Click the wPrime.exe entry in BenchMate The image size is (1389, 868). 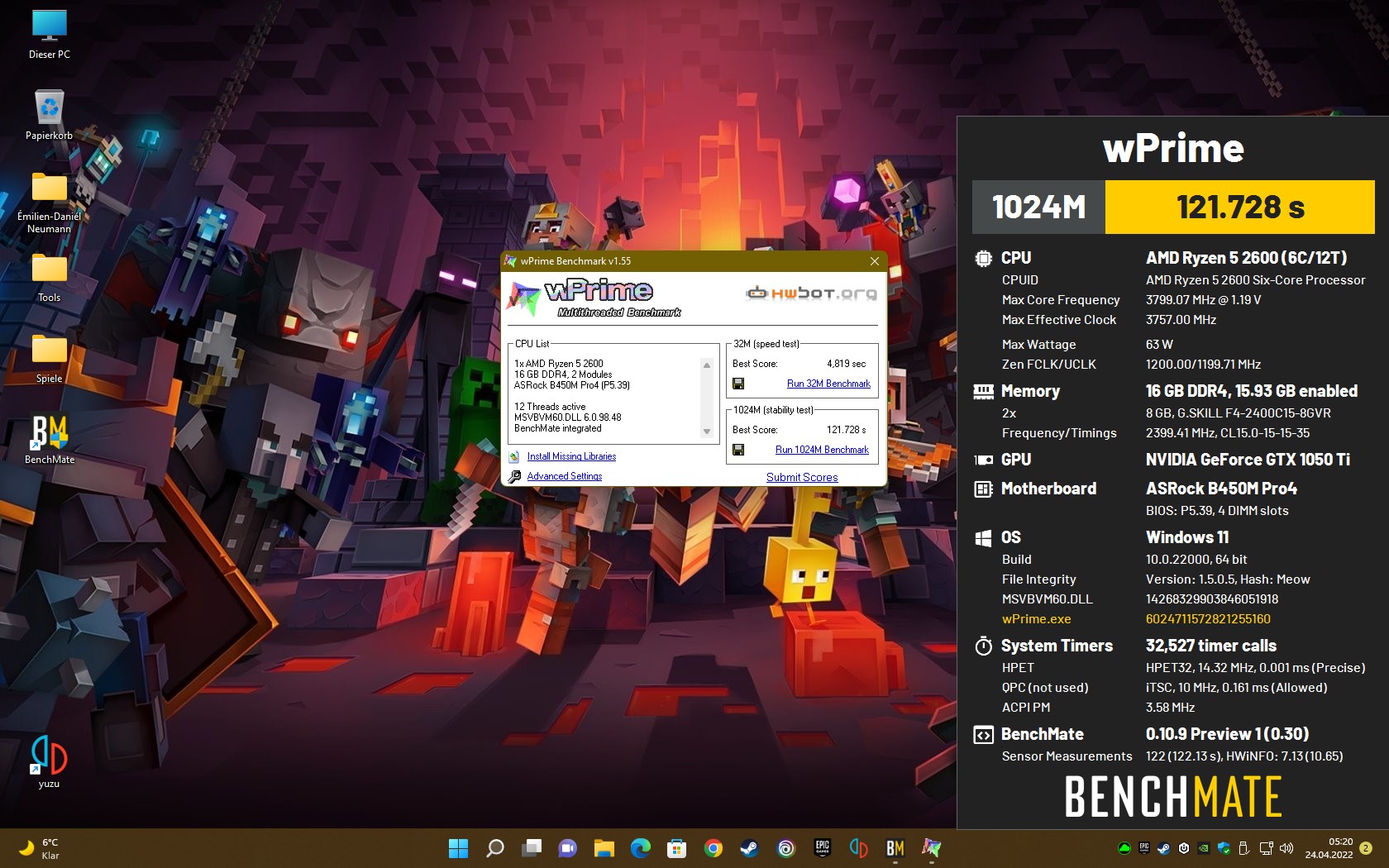1036,619
